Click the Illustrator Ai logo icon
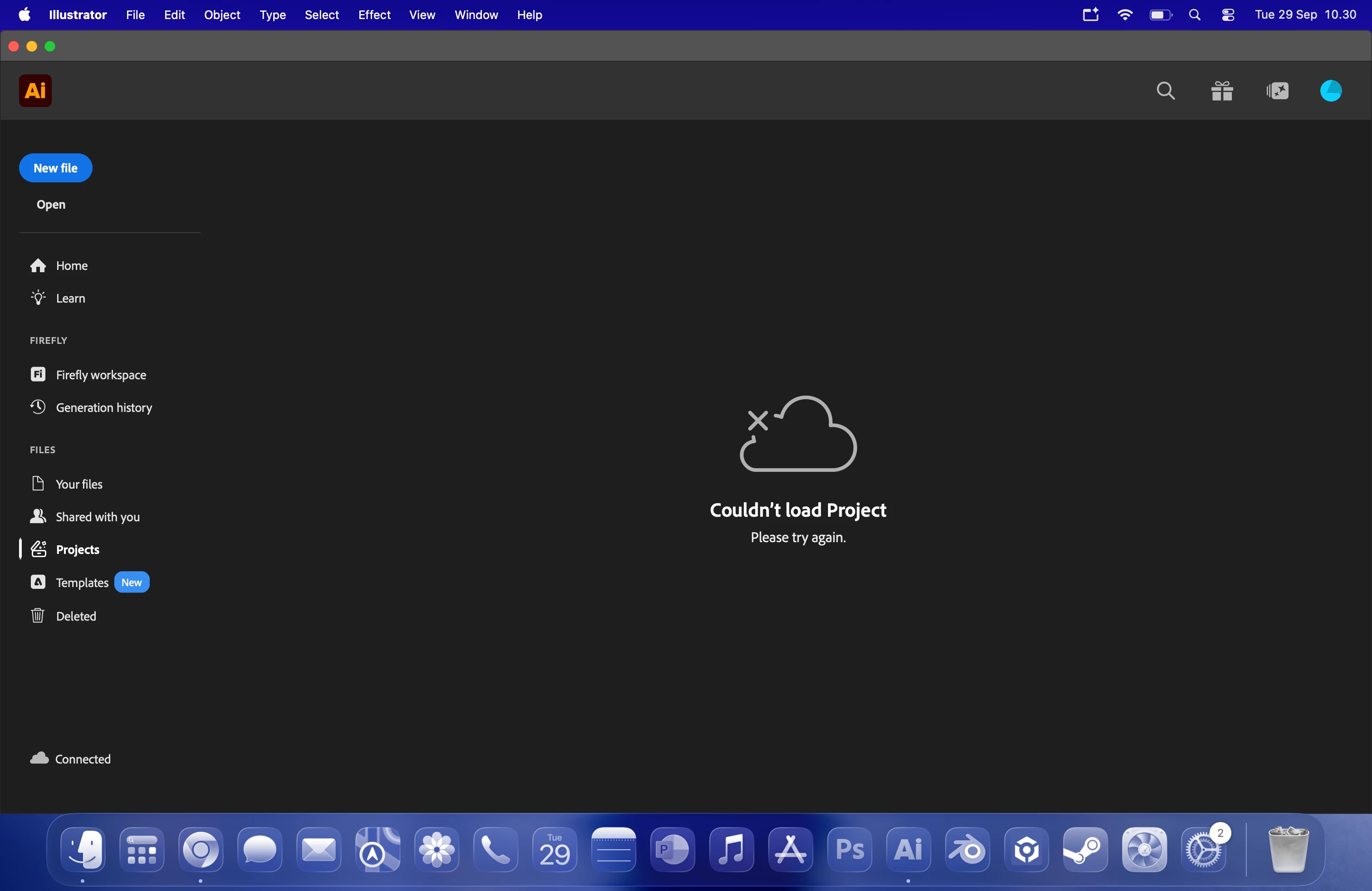Viewport: 1372px width, 891px height. point(35,90)
